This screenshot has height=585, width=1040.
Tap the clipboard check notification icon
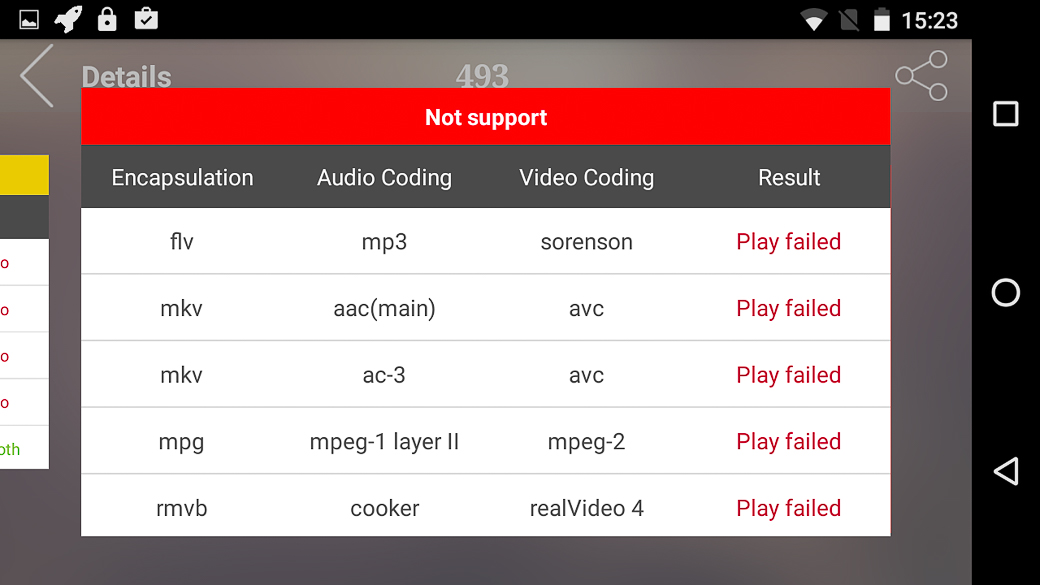coord(146,19)
